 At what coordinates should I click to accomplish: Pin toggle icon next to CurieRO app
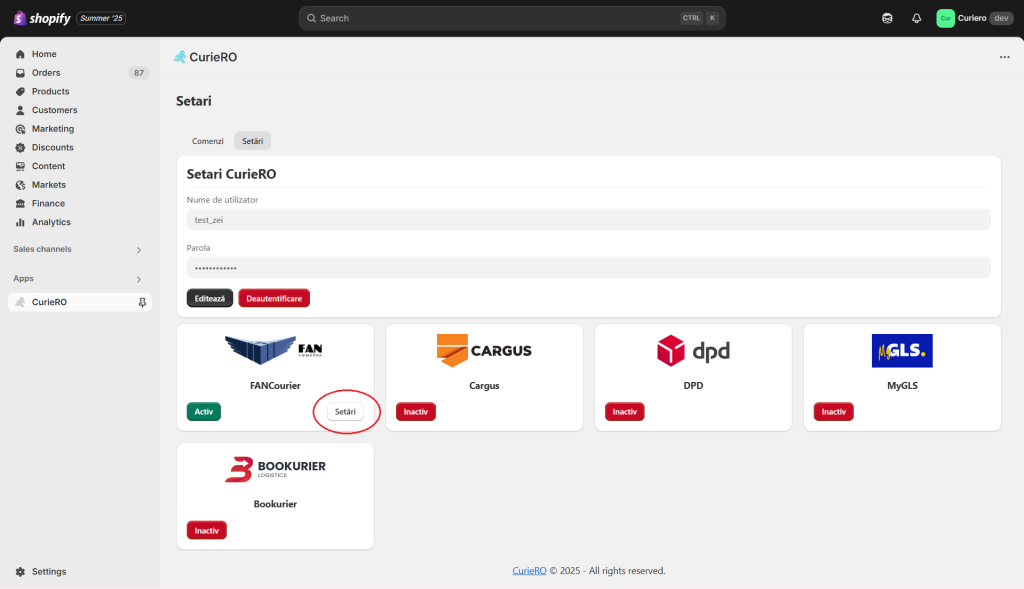[142, 302]
